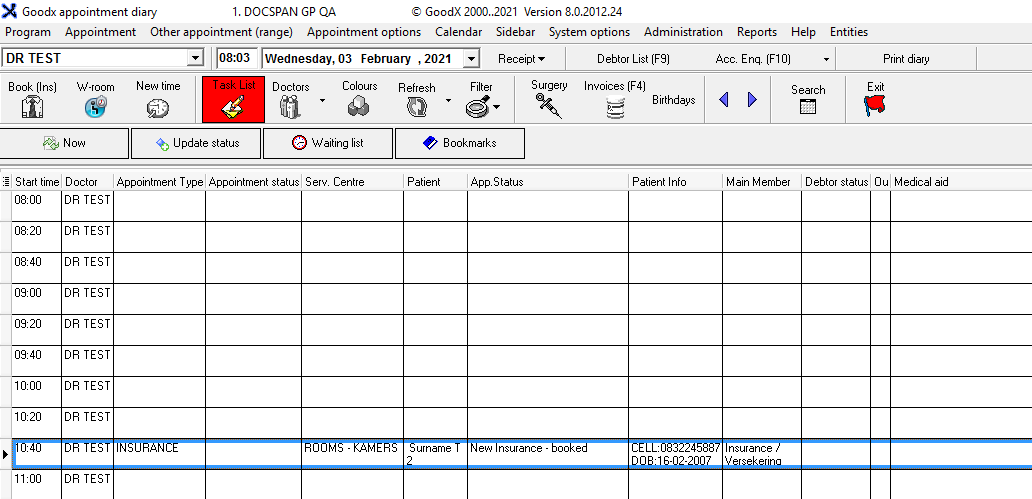Go to previous day with left arrow
The height and width of the screenshot is (499, 1032).
point(724,100)
